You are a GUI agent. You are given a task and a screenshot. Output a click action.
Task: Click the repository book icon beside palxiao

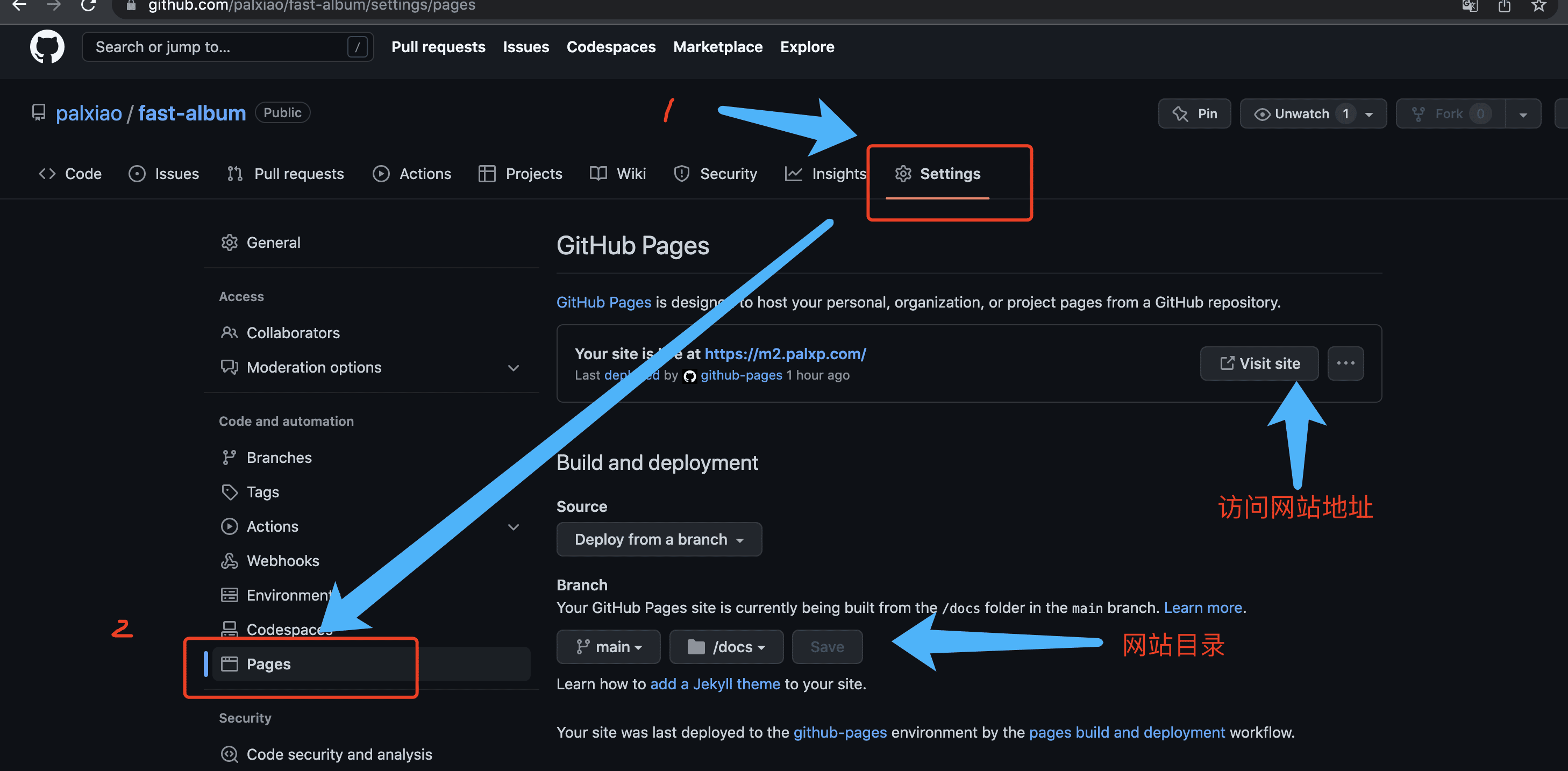(x=39, y=112)
